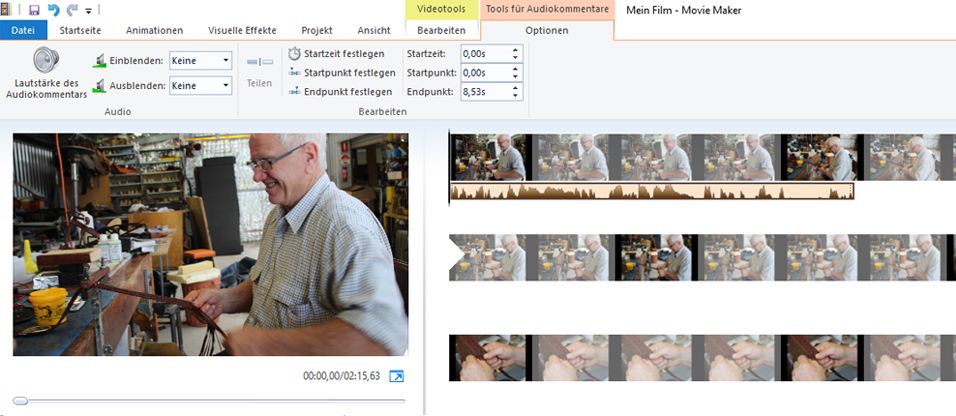Click the preview seek bar track
The height and width of the screenshot is (416, 956).
210,401
